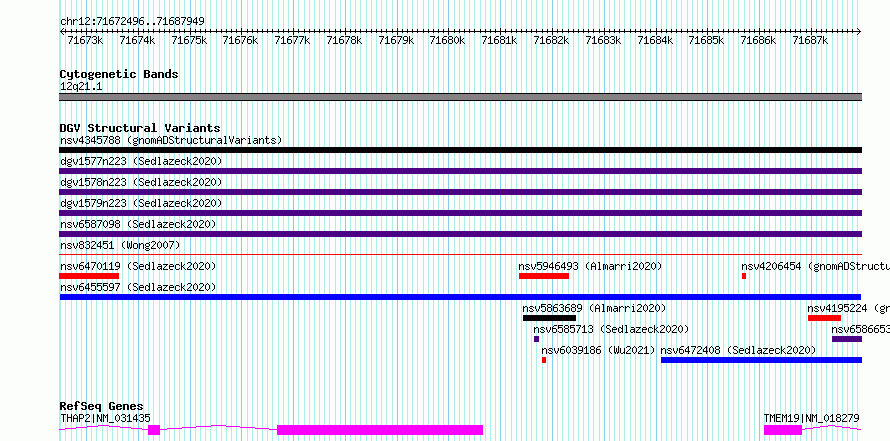Click the small red nsv4206454 marker
This screenshot has height=441, width=890.
tap(744, 276)
